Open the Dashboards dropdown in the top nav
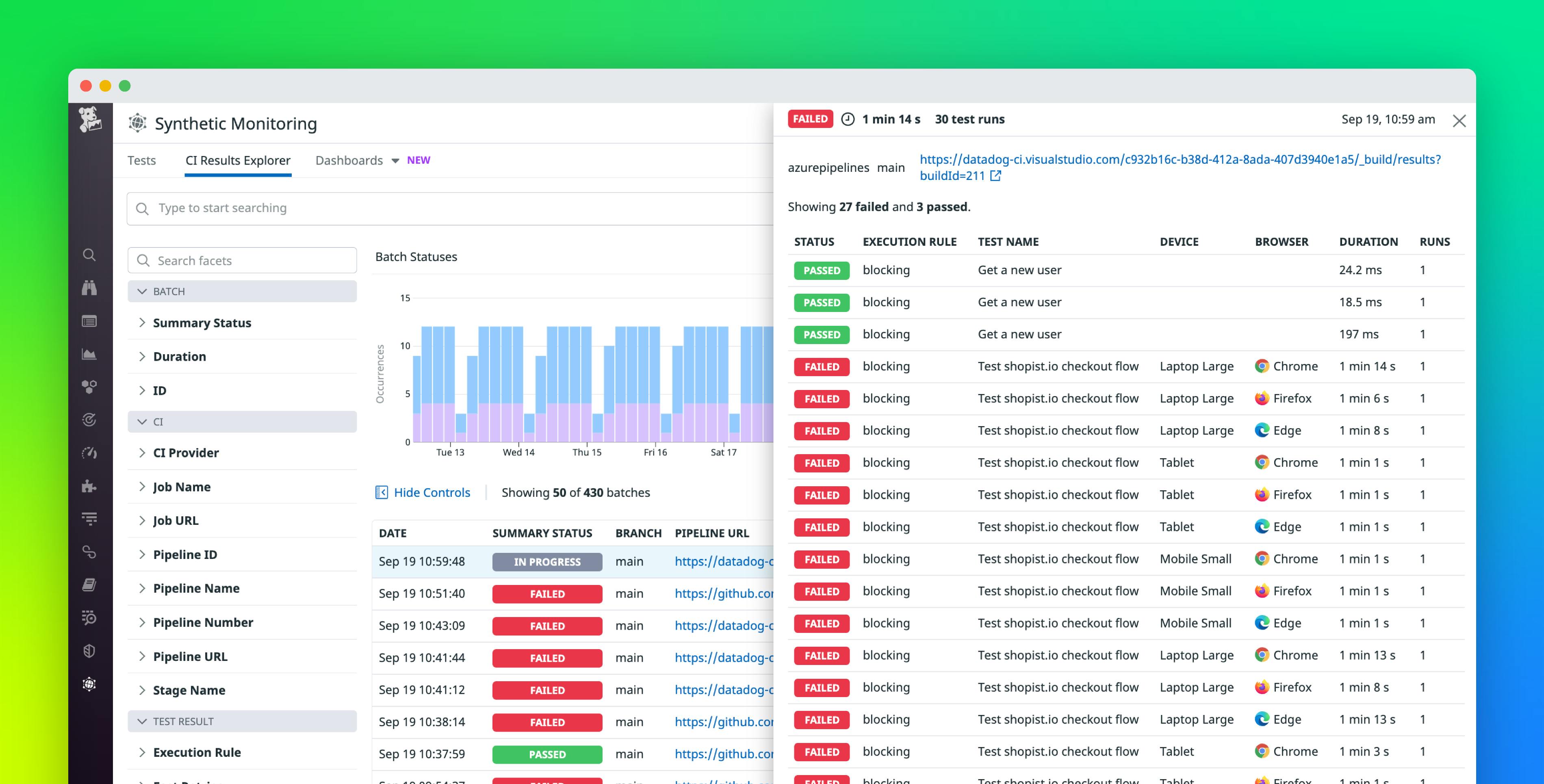1544x784 pixels. (x=357, y=160)
